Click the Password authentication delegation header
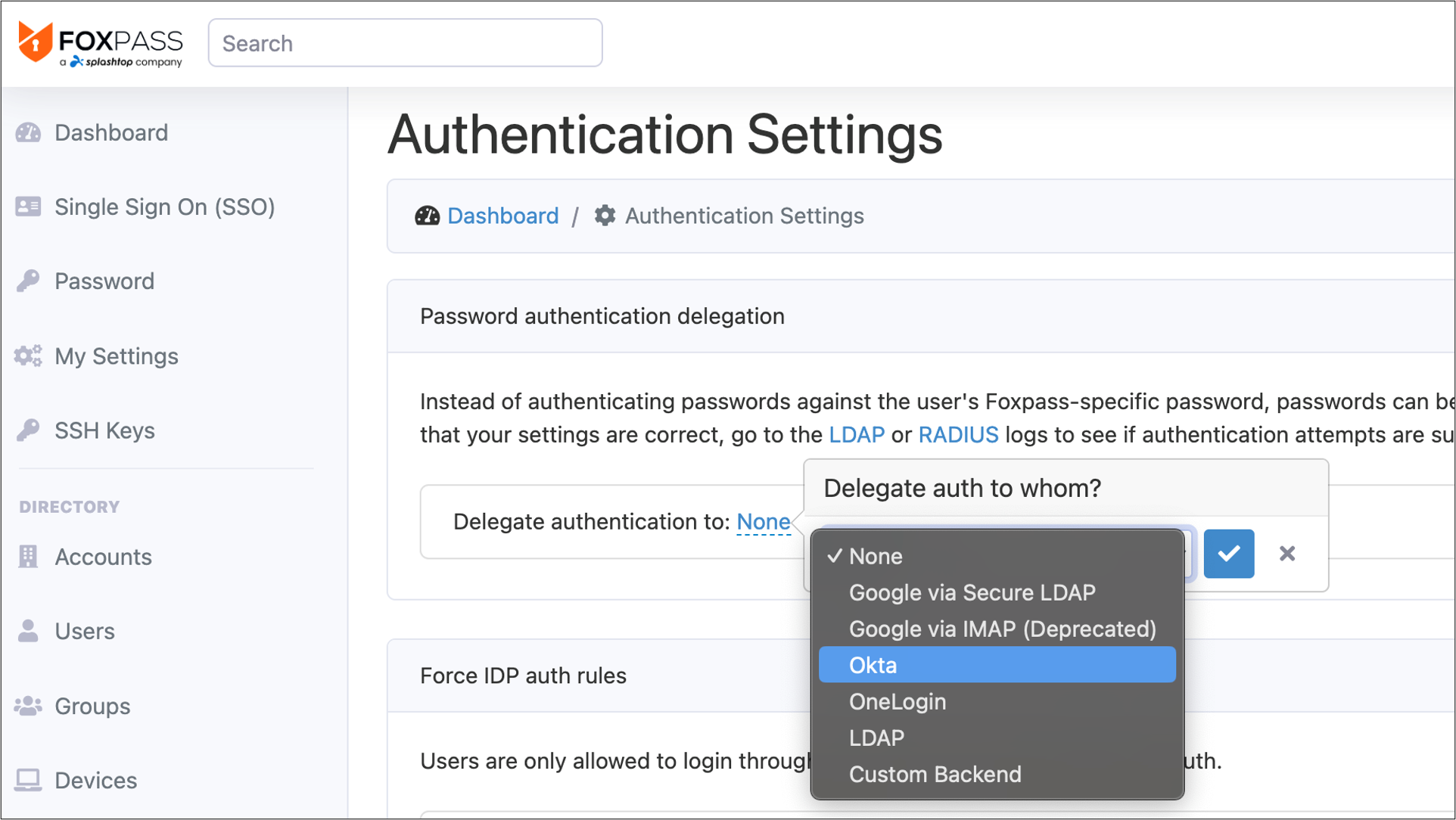The image size is (1456, 820). pyautogui.click(x=602, y=316)
